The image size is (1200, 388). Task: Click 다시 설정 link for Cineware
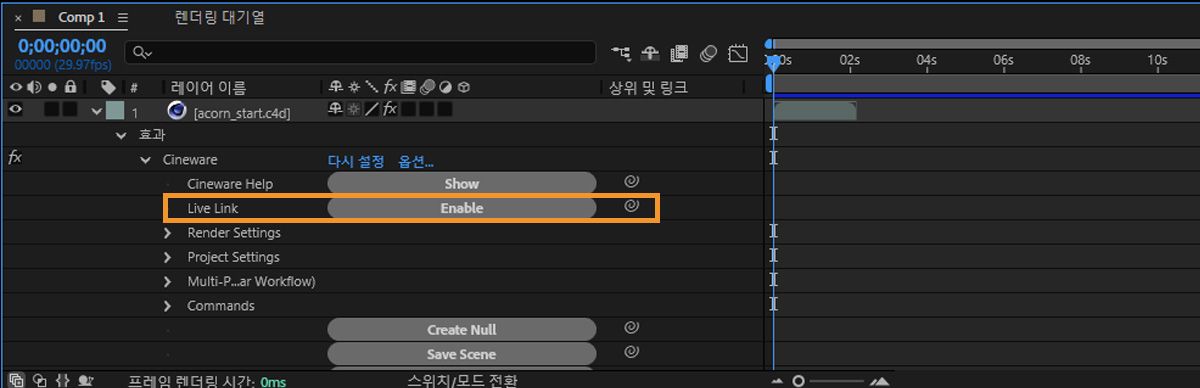356,160
